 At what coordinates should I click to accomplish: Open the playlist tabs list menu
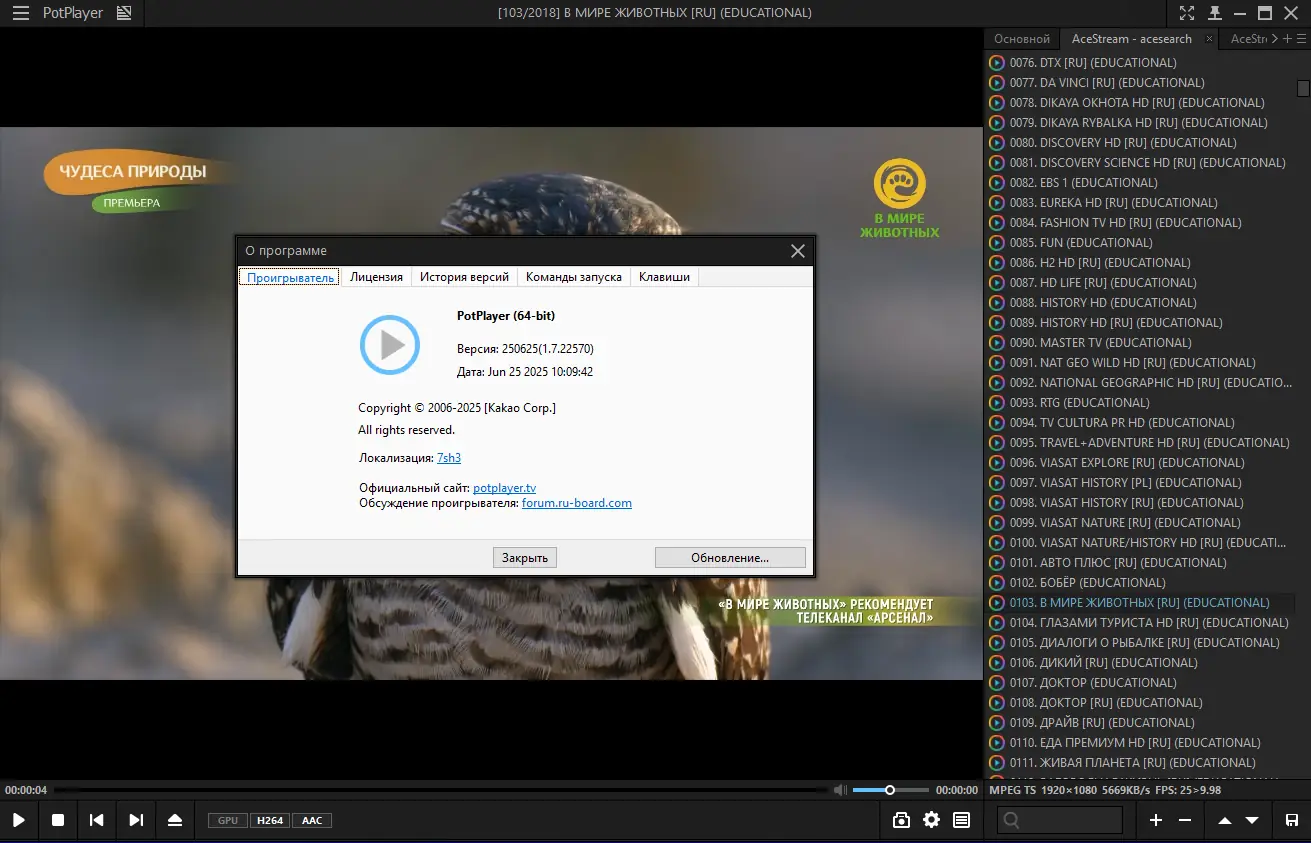[1301, 39]
